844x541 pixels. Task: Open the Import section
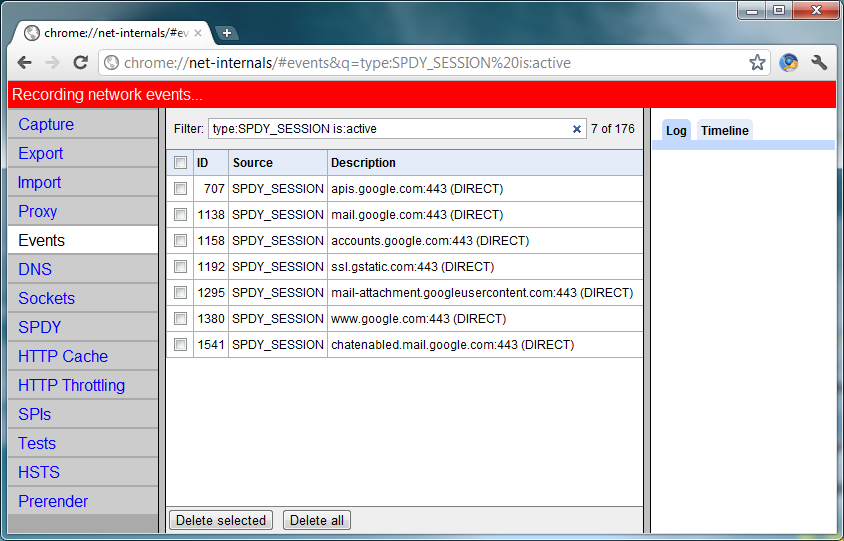point(83,182)
